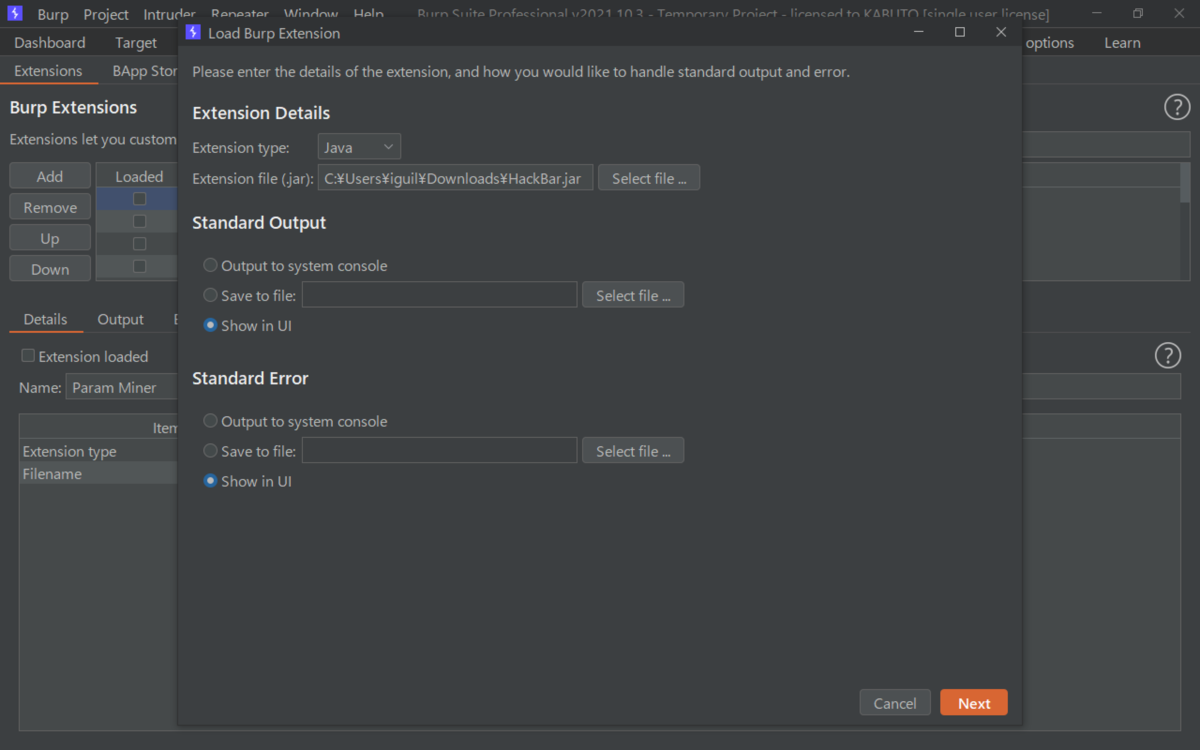Switch to the Dashboard tab
This screenshot has width=1200, height=750.
point(50,43)
